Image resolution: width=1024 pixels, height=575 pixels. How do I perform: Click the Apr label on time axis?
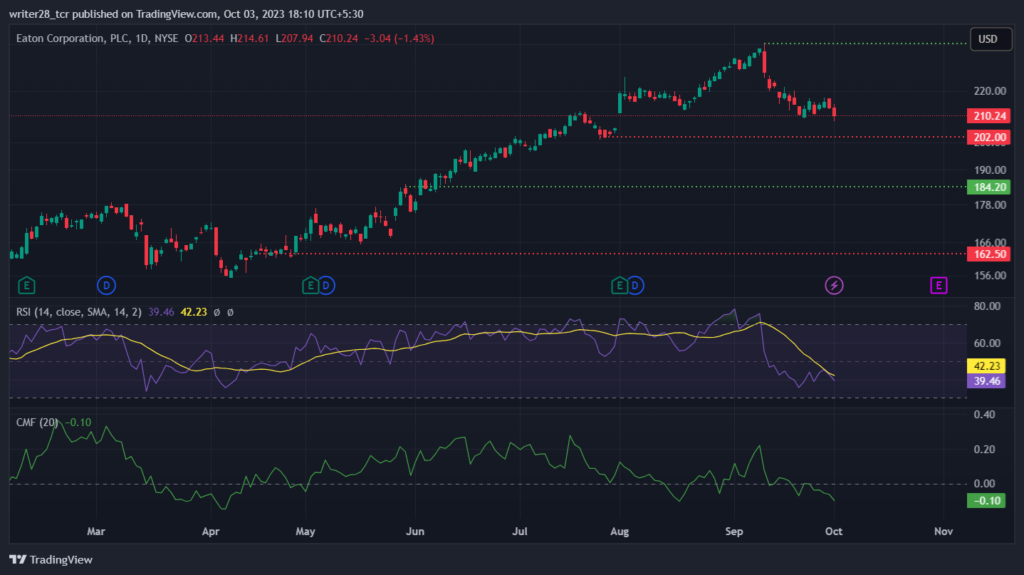click(x=210, y=531)
